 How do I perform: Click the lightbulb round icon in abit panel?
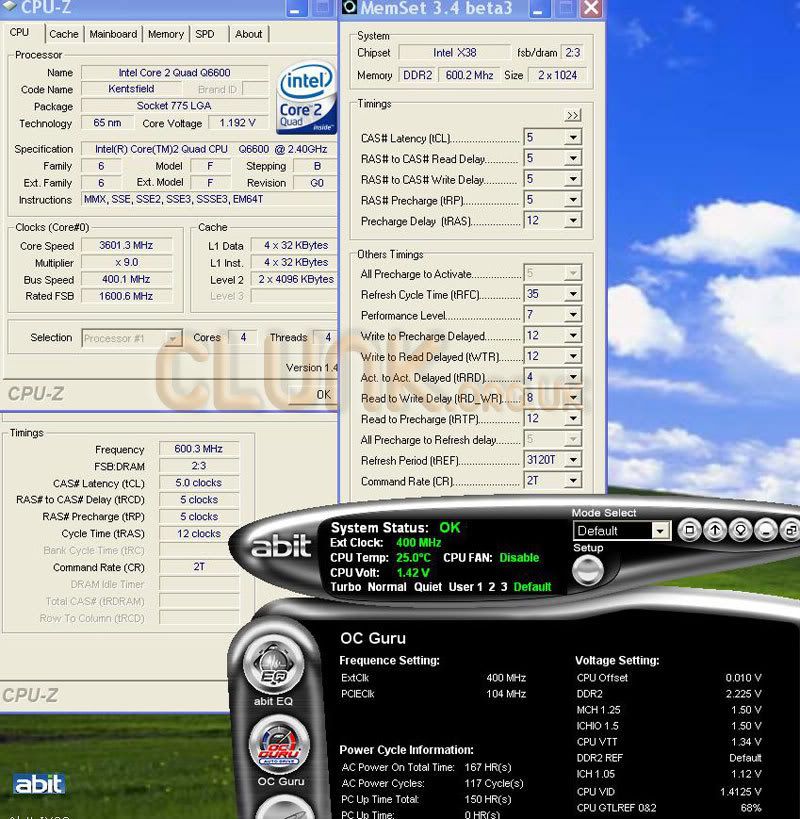click(x=740, y=531)
